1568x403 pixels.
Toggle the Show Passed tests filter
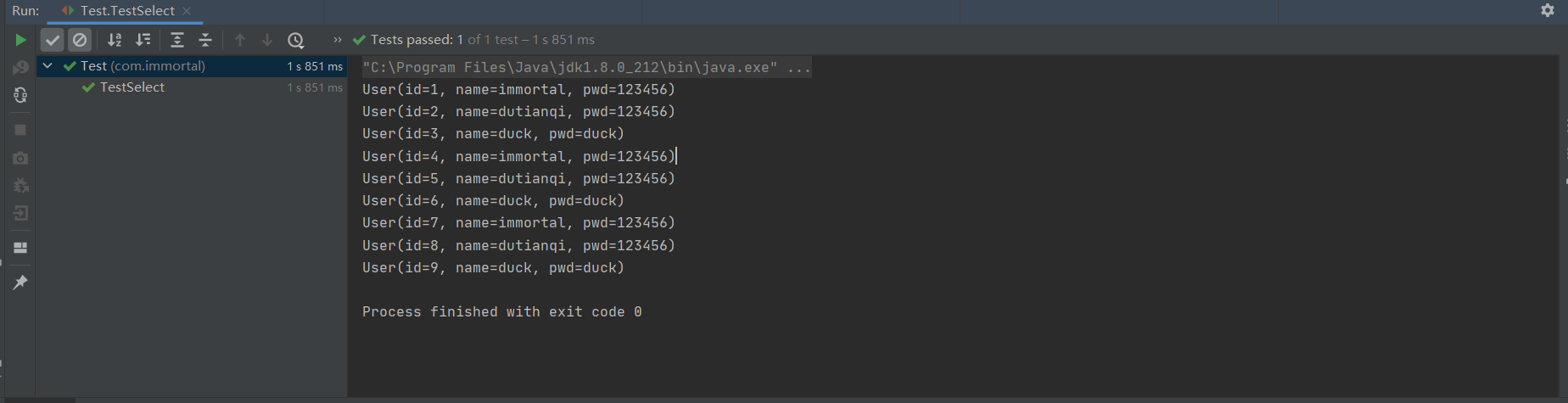[53, 40]
